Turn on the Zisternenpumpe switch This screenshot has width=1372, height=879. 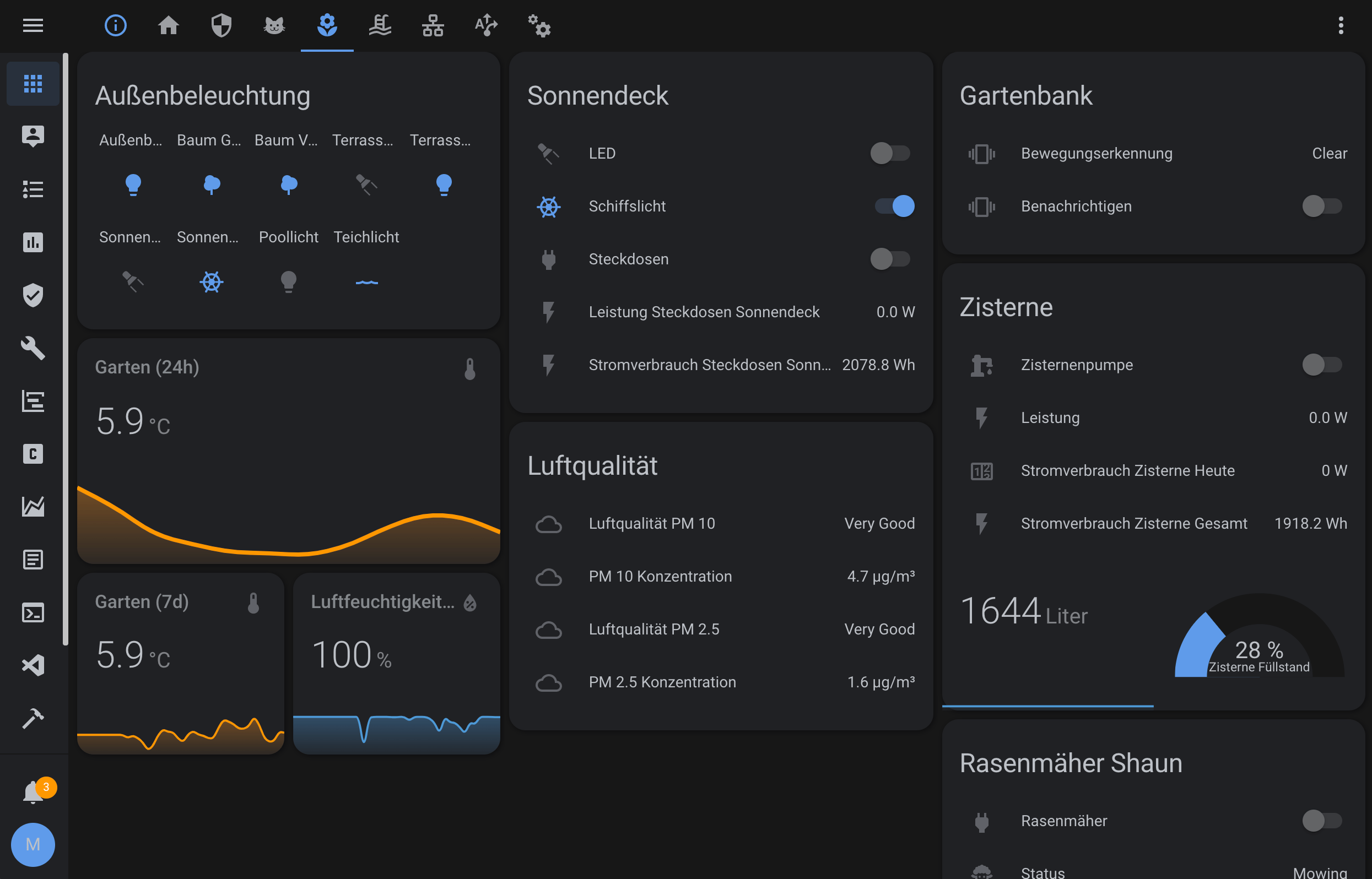pos(1321,365)
